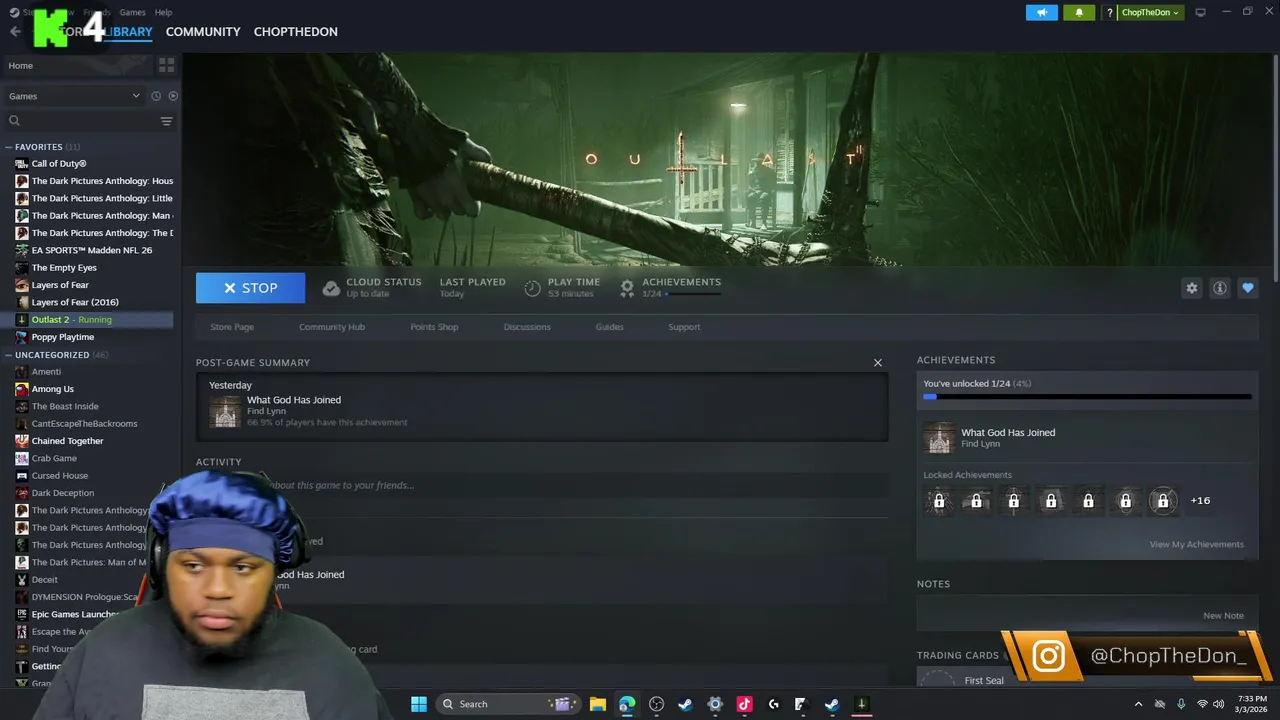Select Poppy Playtime in the library
Viewport: 1280px width, 720px height.
click(x=63, y=337)
